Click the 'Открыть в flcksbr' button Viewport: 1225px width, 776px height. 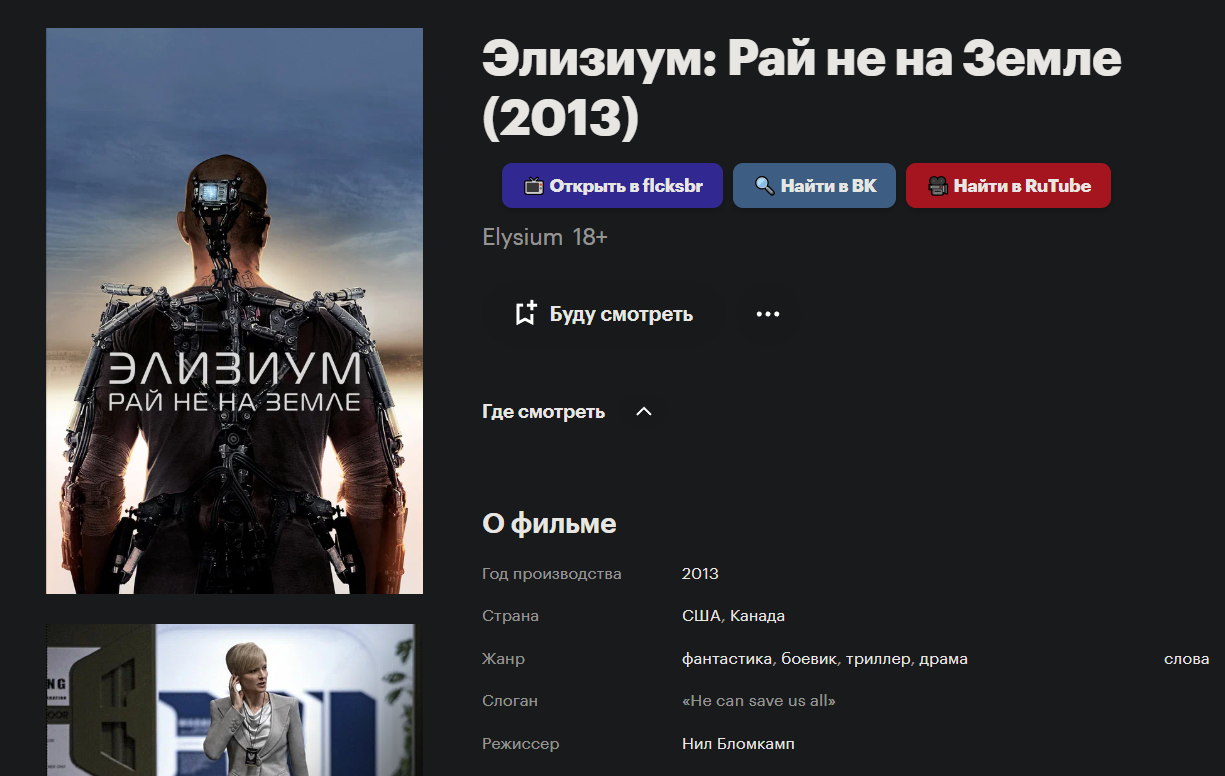(612, 185)
